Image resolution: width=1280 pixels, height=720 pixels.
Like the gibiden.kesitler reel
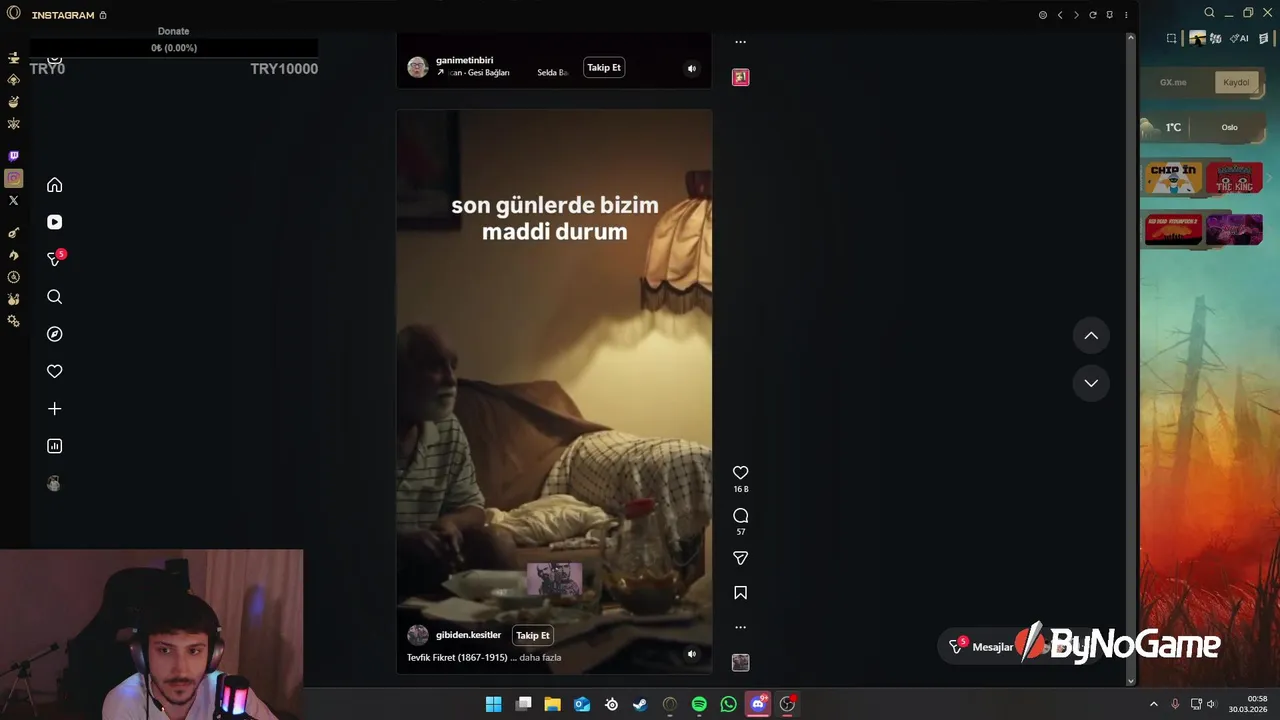click(x=741, y=473)
